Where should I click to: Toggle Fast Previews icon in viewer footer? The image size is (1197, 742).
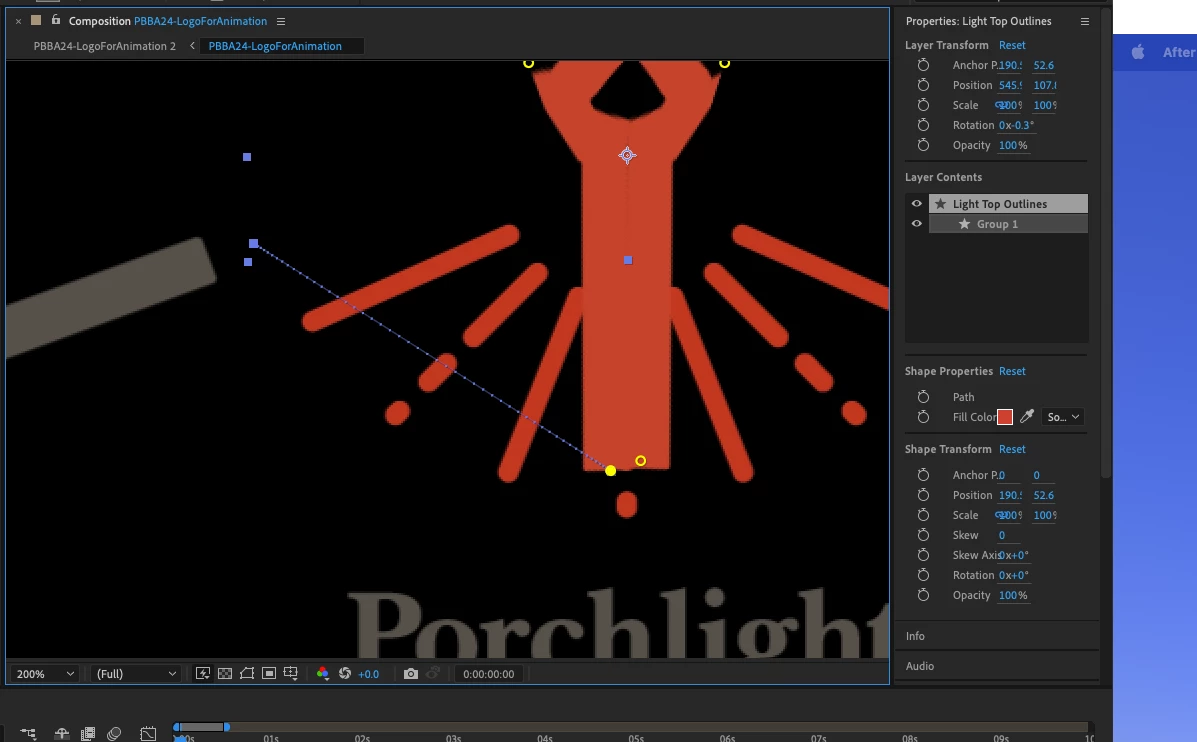(202, 673)
